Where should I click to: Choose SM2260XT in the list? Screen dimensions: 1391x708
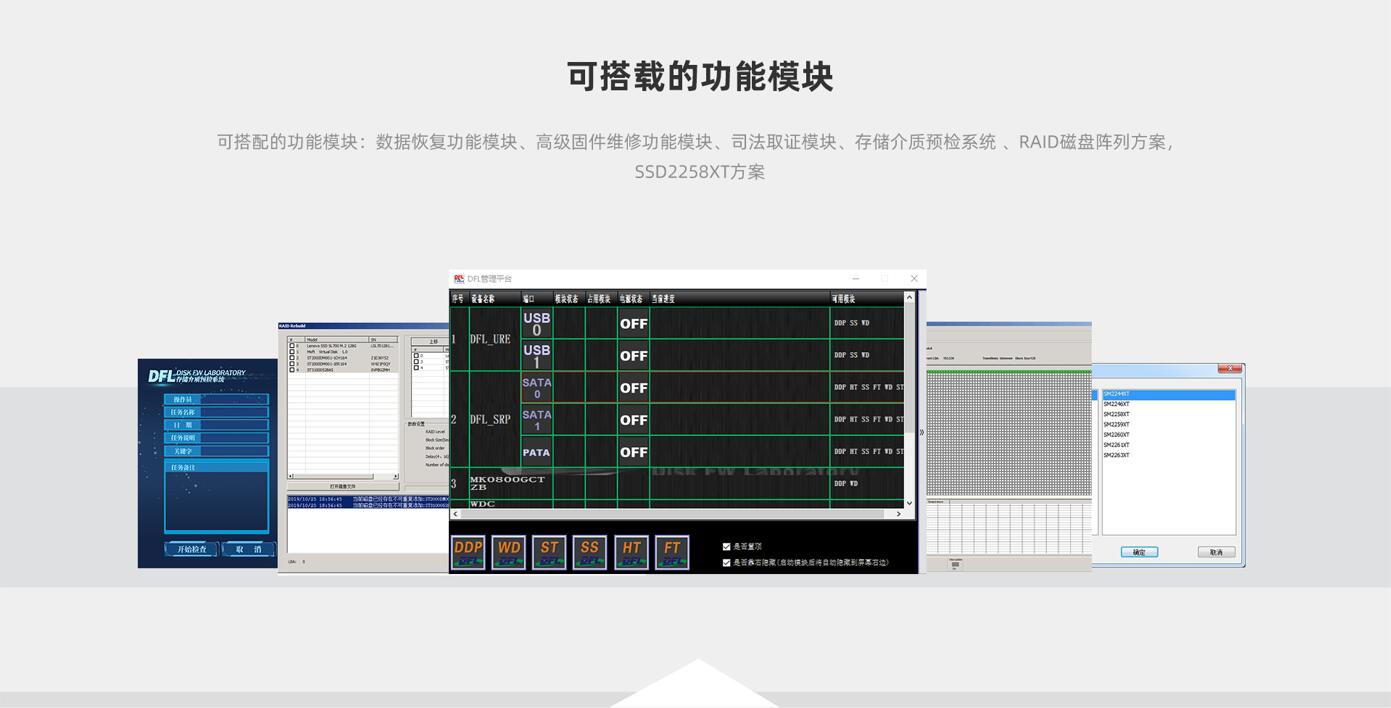[x=1116, y=435]
